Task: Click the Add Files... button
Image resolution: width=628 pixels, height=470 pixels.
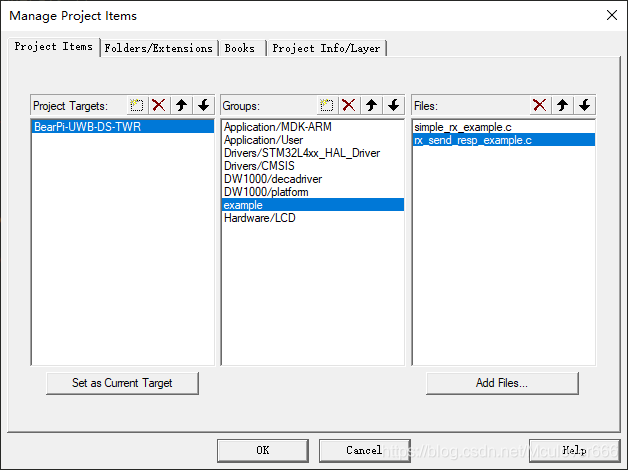Action: [502, 383]
